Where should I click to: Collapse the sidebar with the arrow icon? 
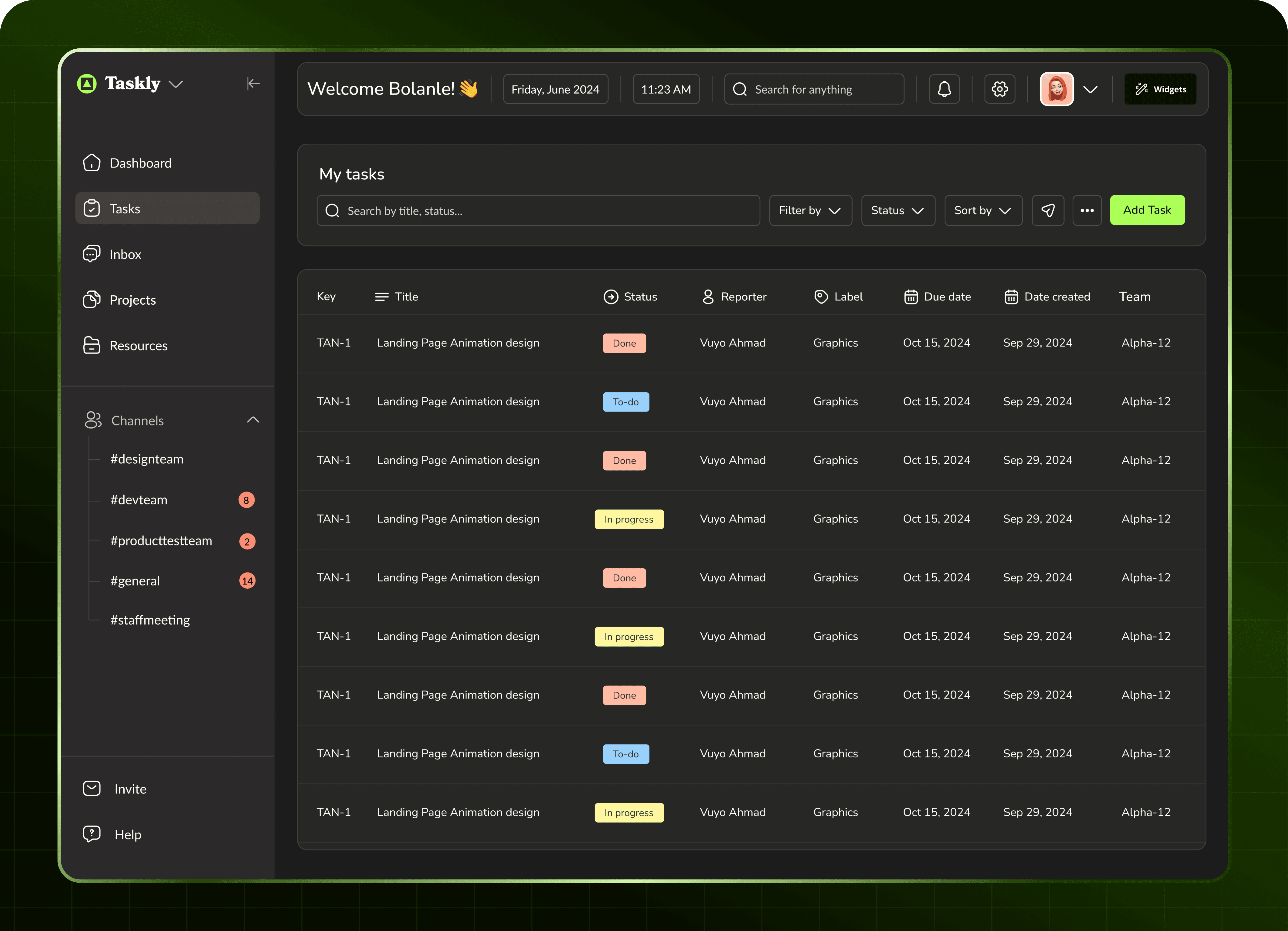[x=253, y=84]
